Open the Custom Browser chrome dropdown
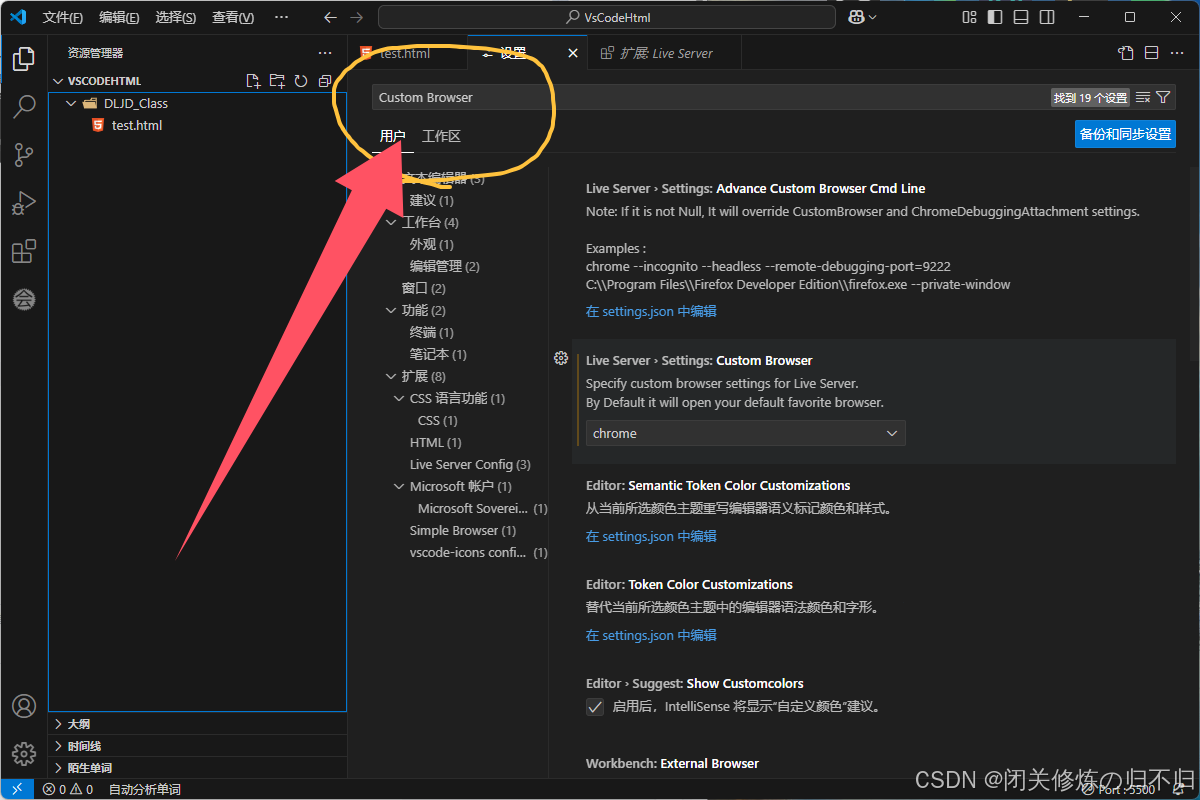1200x800 pixels. (x=745, y=433)
